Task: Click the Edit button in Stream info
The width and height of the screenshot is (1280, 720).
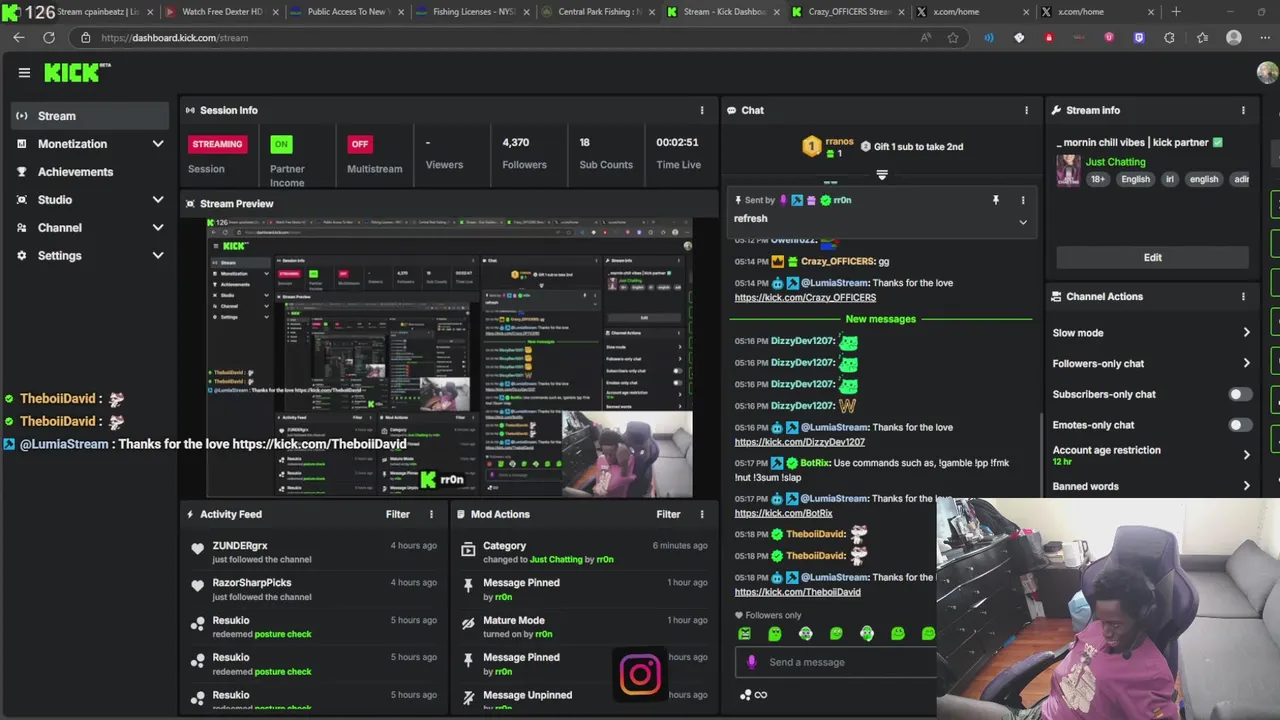Action: pos(1153,257)
